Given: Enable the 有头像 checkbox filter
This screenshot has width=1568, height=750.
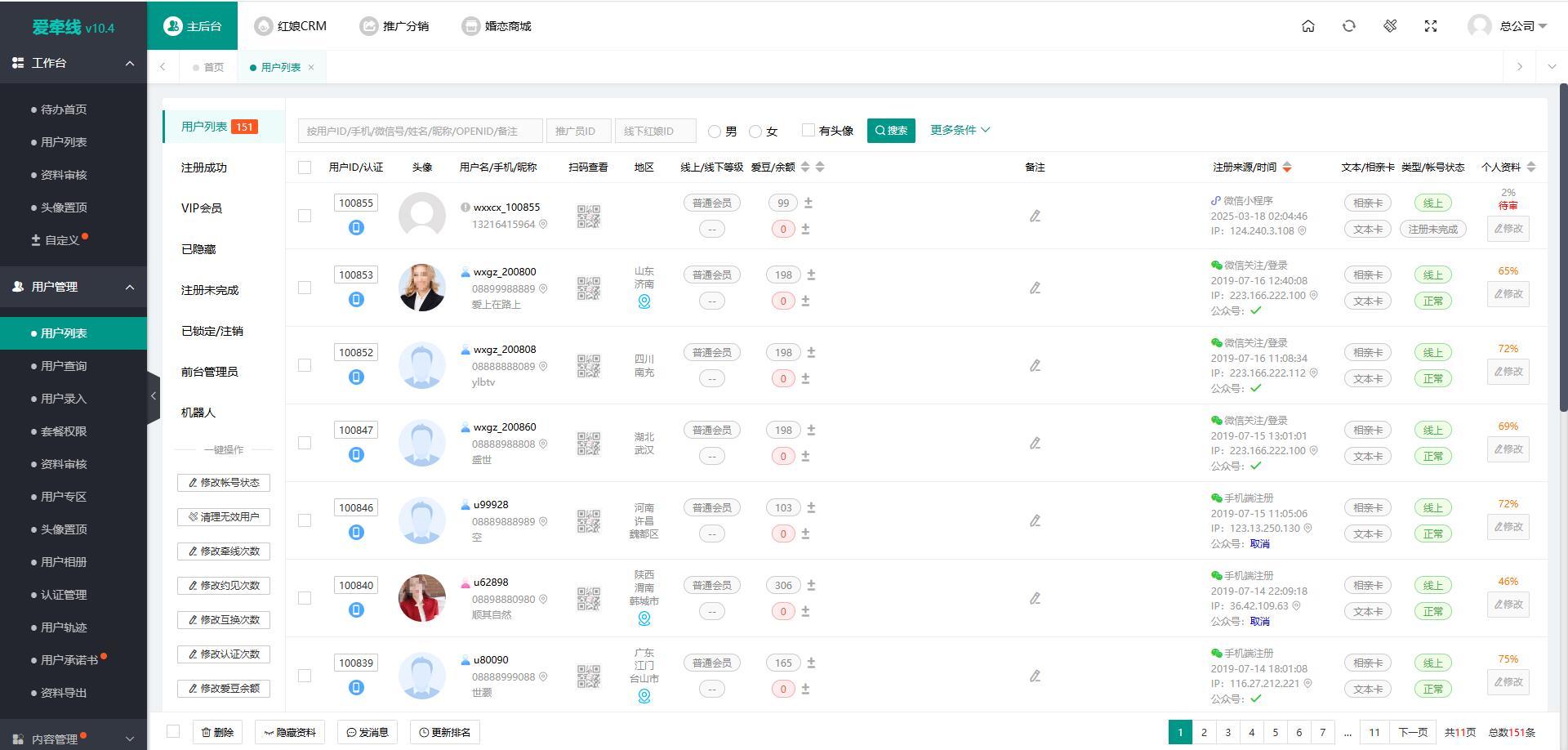Looking at the screenshot, I should click(x=808, y=130).
